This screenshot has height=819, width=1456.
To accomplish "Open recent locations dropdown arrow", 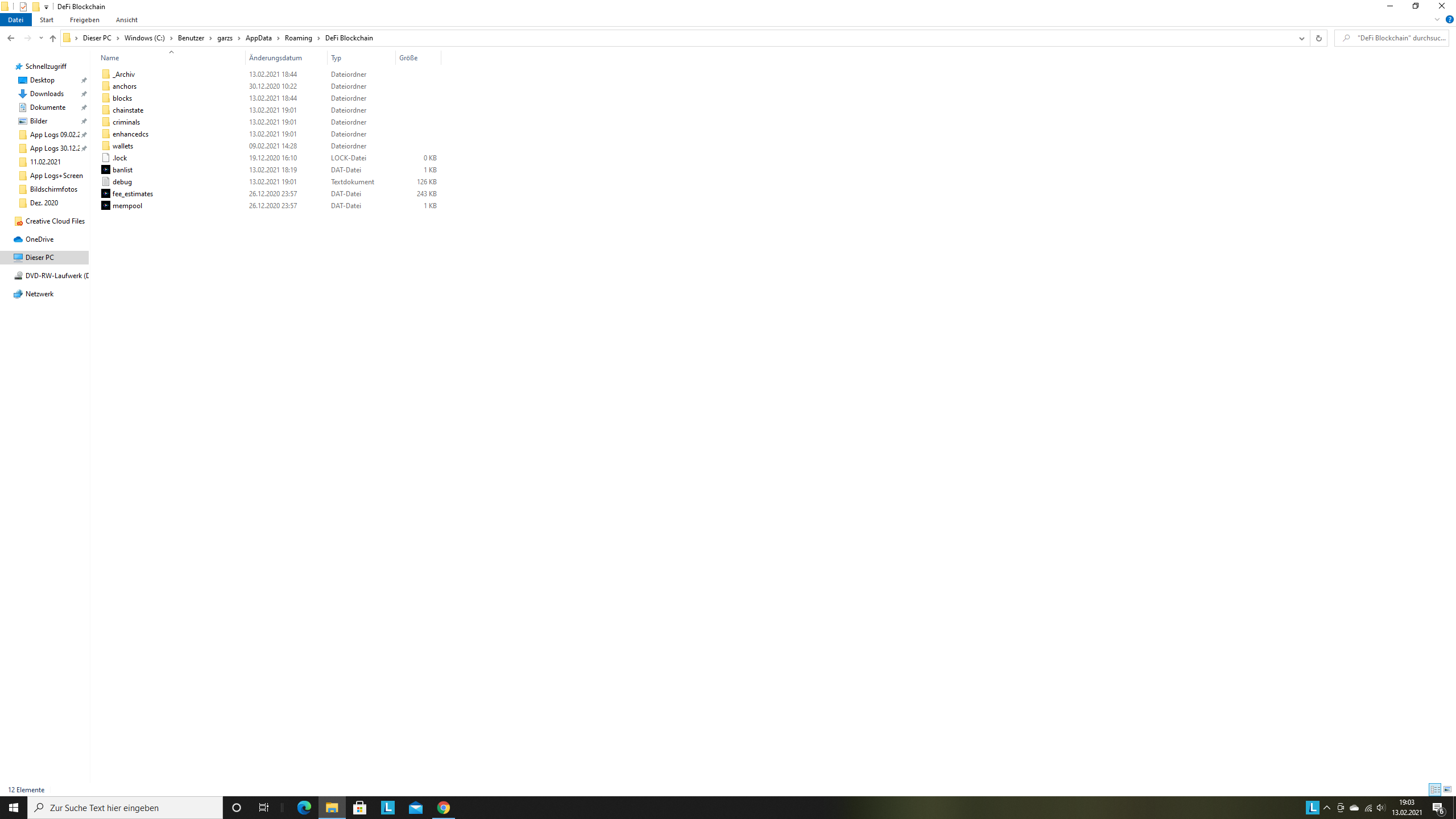I will coord(41,38).
